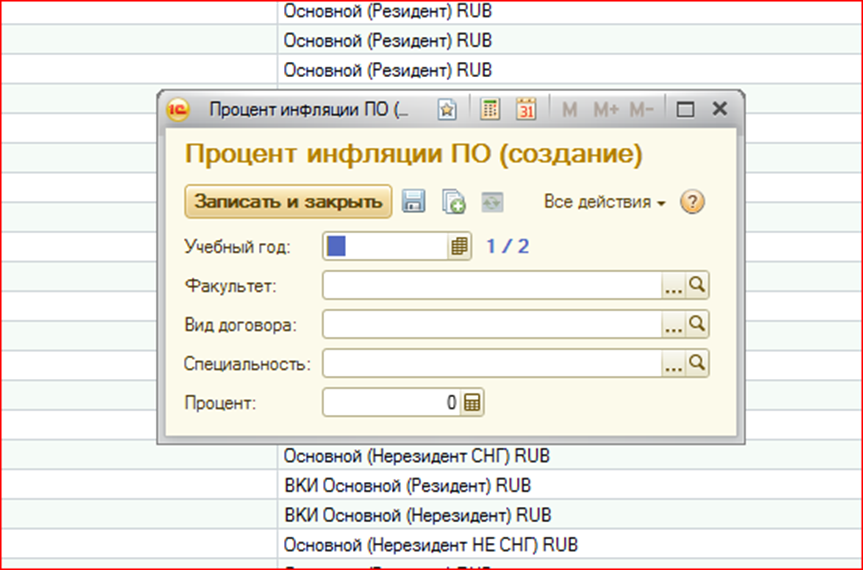Click into the Вид договора input field
863x570 pixels.
tap(492, 325)
